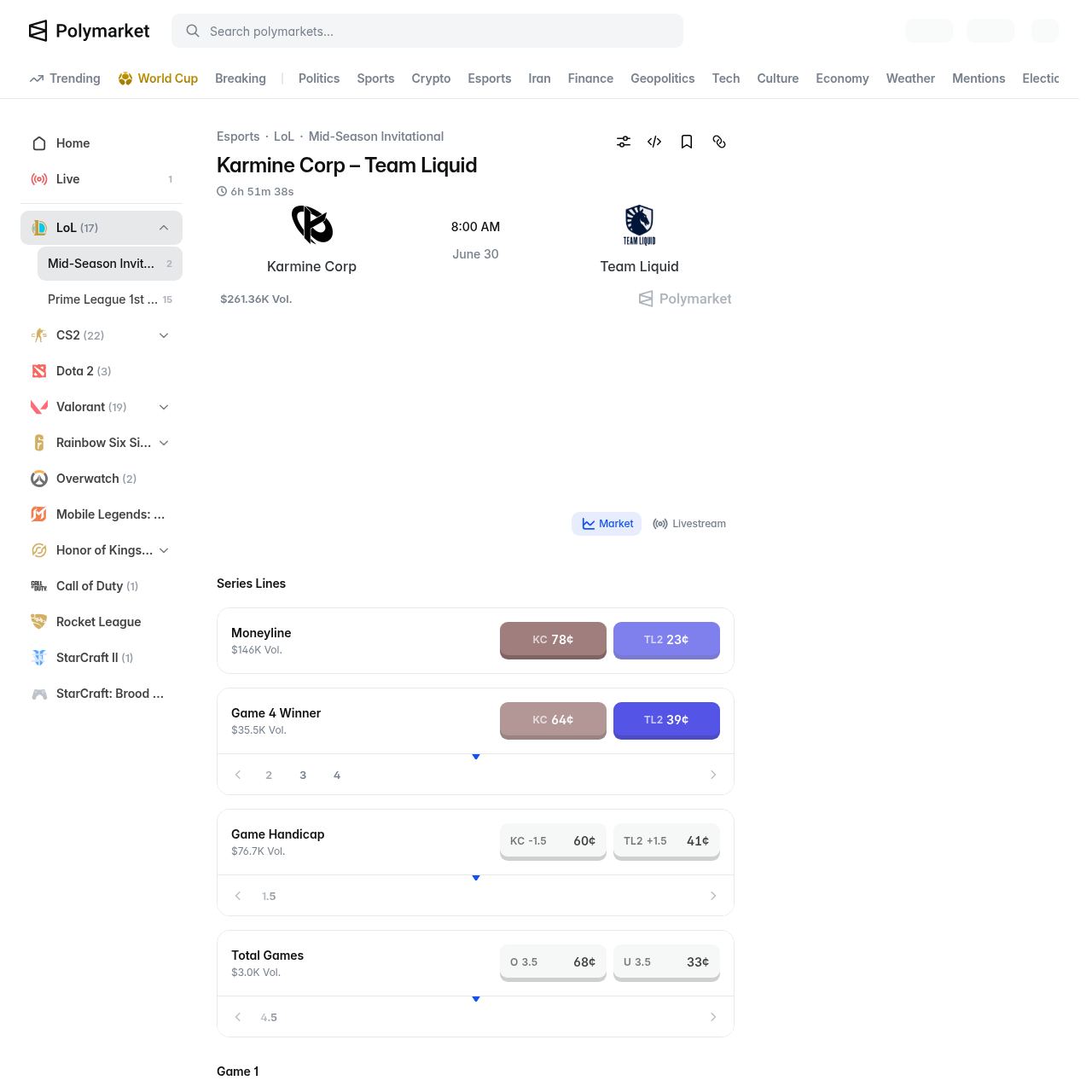1092x1092 pixels.
Task: Click the CS2 game icon in the sidebar
Action: 39,335
